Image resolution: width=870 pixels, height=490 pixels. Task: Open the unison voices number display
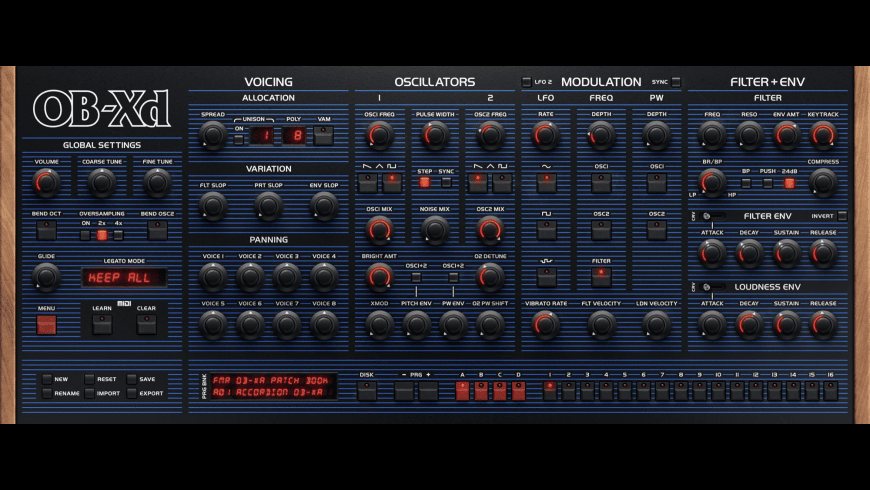pos(261,135)
